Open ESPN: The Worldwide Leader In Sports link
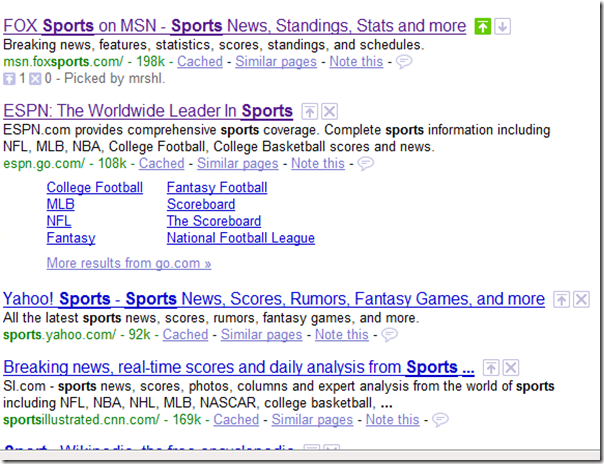The height and width of the screenshot is (464, 604). [x=148, y=111]
